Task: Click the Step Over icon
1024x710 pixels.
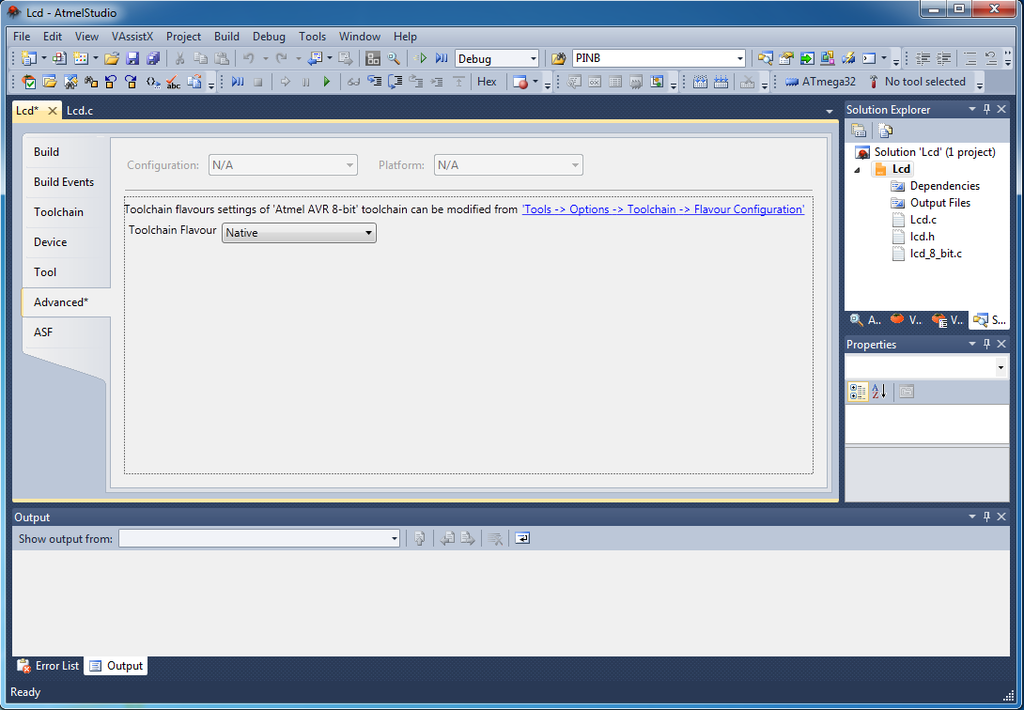Action: (395, 82)
